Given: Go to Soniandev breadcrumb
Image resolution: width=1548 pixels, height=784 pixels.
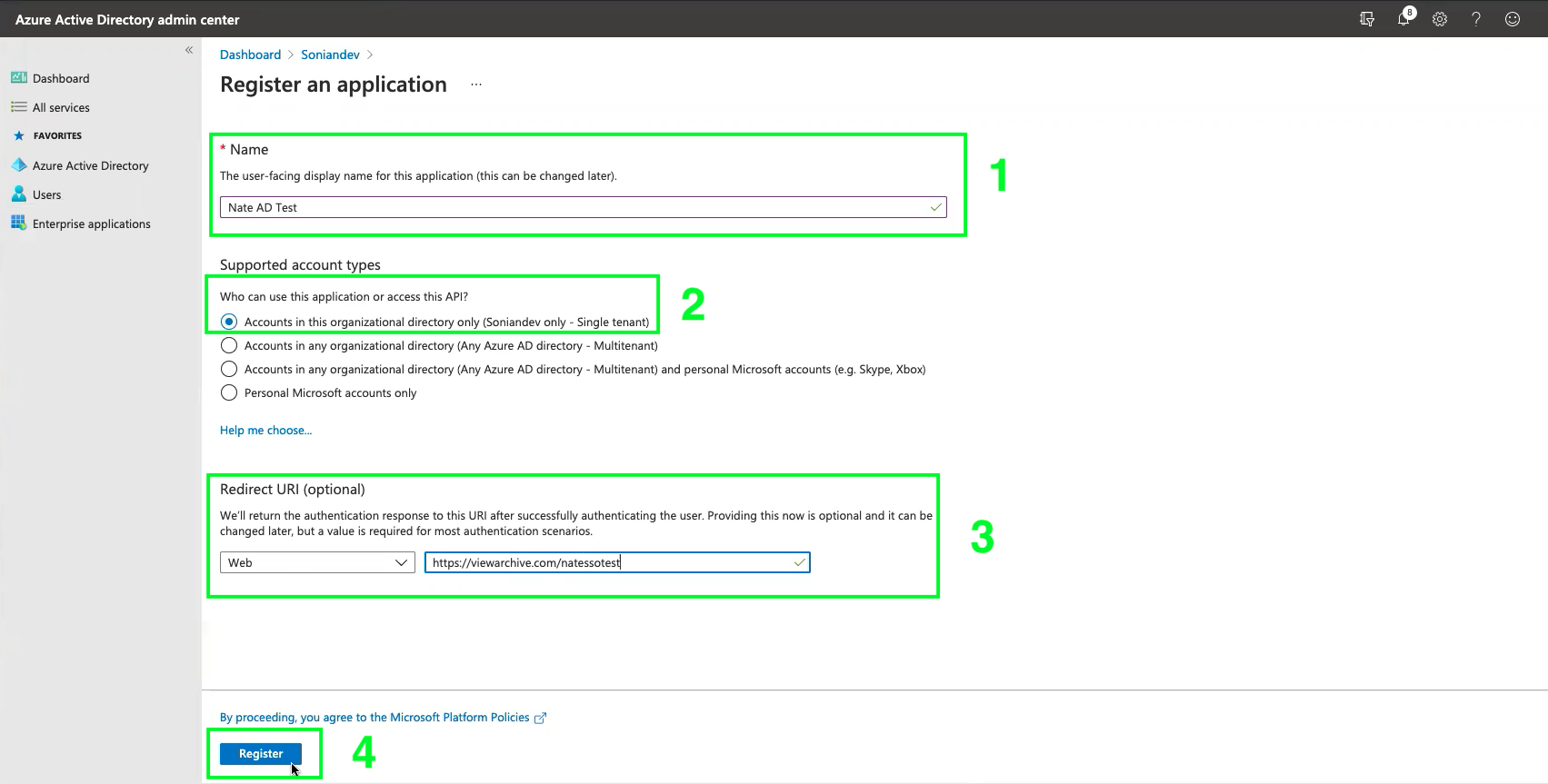Looking at the screenshot, I should click(x=330, y=55).
